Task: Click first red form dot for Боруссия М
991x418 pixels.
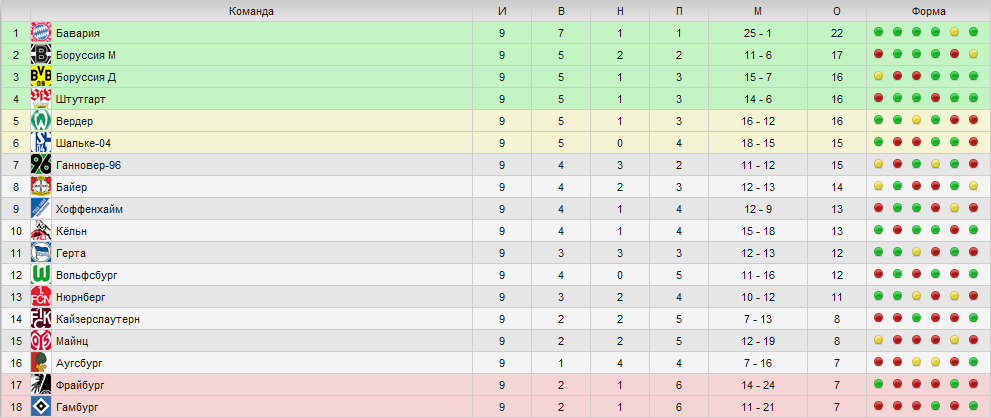Action: pos(879,54)
